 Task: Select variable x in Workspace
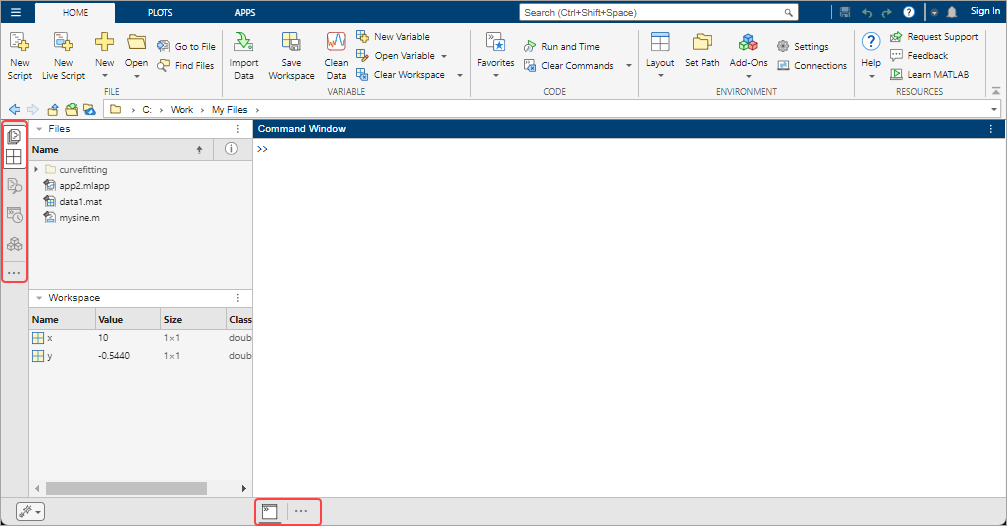pyautogui.click(x=141, y=338)
